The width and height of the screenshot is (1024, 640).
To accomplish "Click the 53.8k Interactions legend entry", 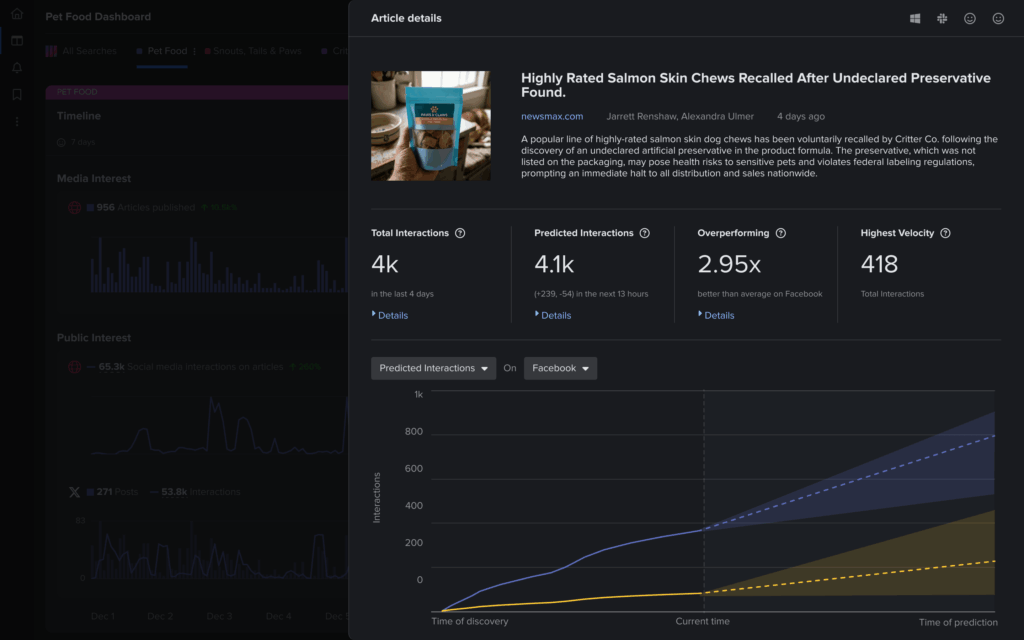I will (195, 492).
